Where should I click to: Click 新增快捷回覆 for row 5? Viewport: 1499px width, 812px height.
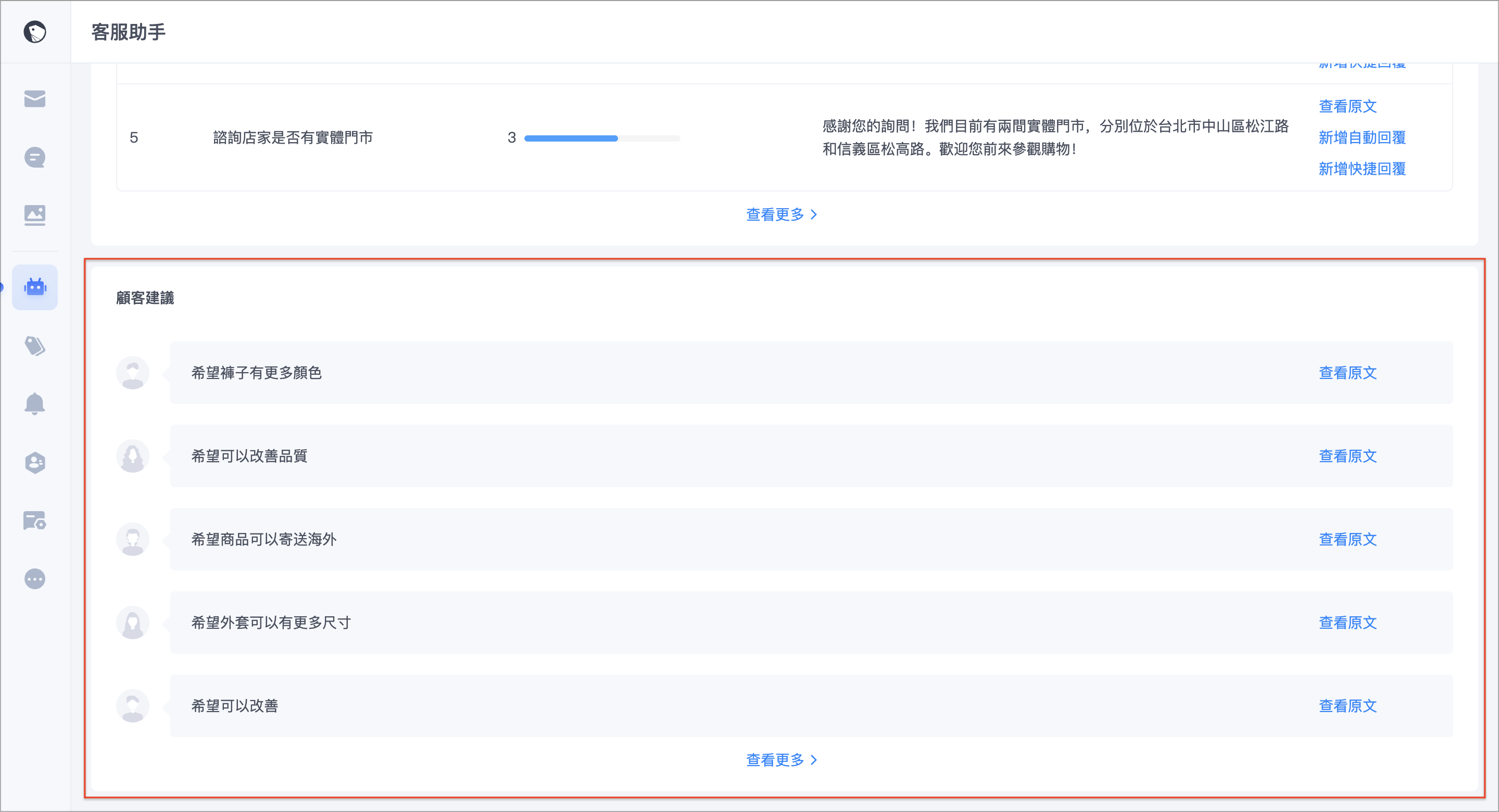1362,169
